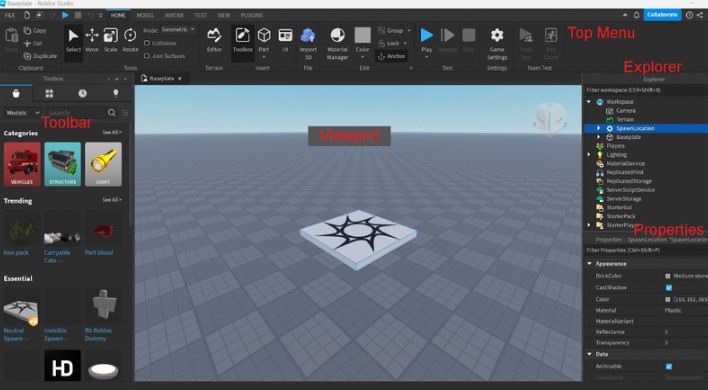Open the FILE menu
Image resolution: width=708 pixels, height=390 pixels.
click(x=9, y=15)
